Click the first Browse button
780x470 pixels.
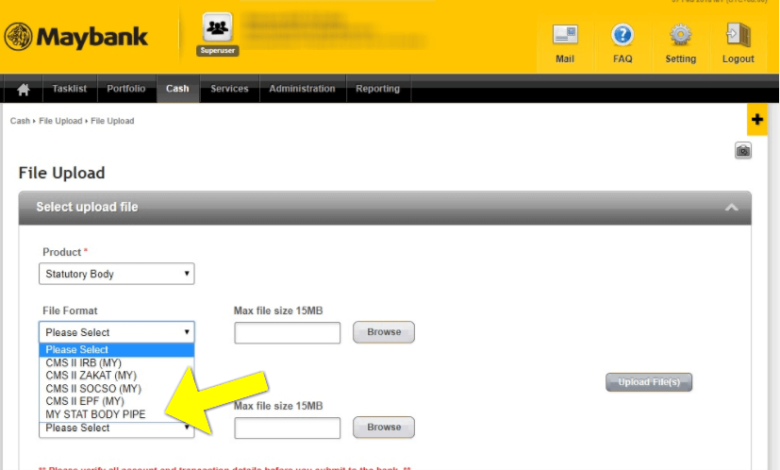tap(384, 332)
